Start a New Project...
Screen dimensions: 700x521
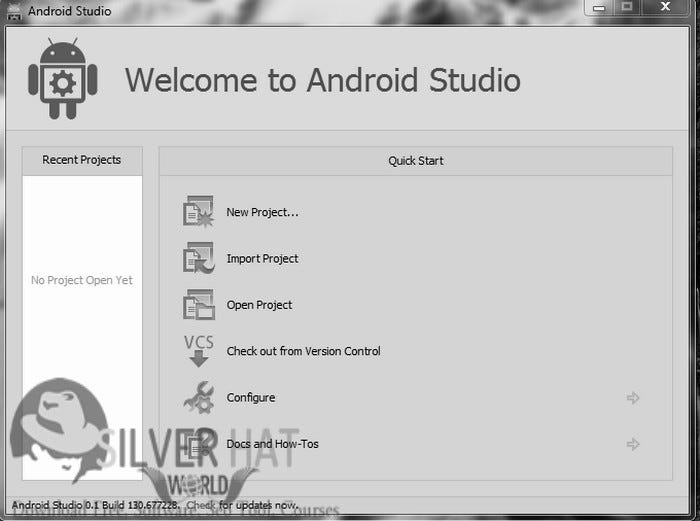point(262,212)
